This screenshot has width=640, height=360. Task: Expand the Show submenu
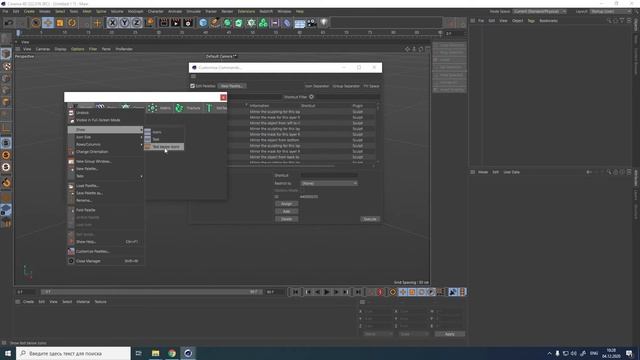106,130
